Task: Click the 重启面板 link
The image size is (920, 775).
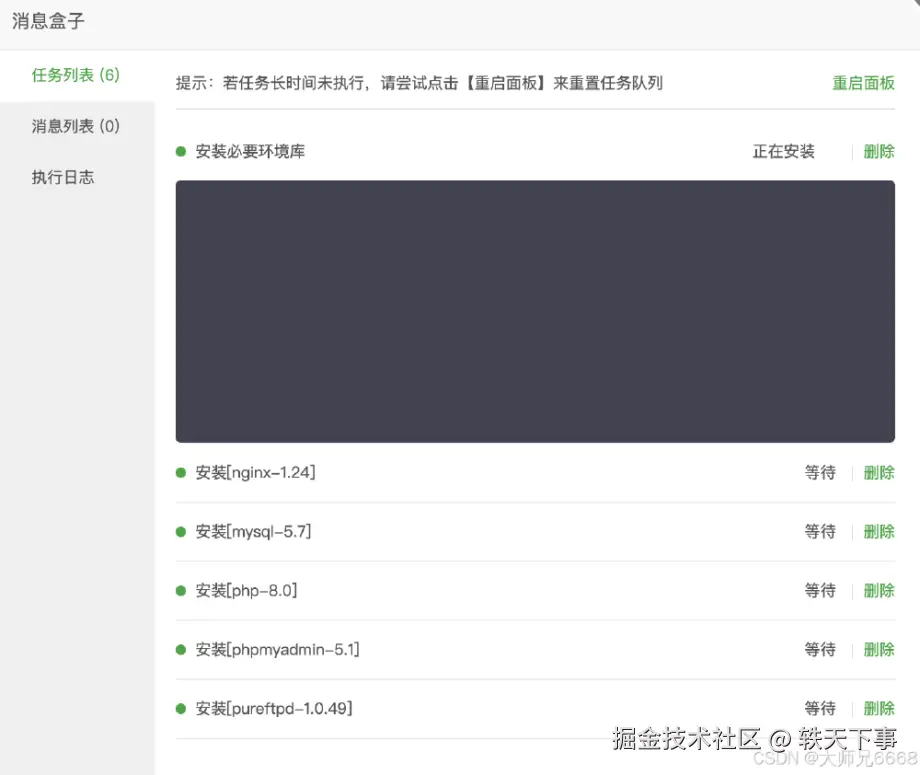Action: pyautogui.click(x=863, y=83)
